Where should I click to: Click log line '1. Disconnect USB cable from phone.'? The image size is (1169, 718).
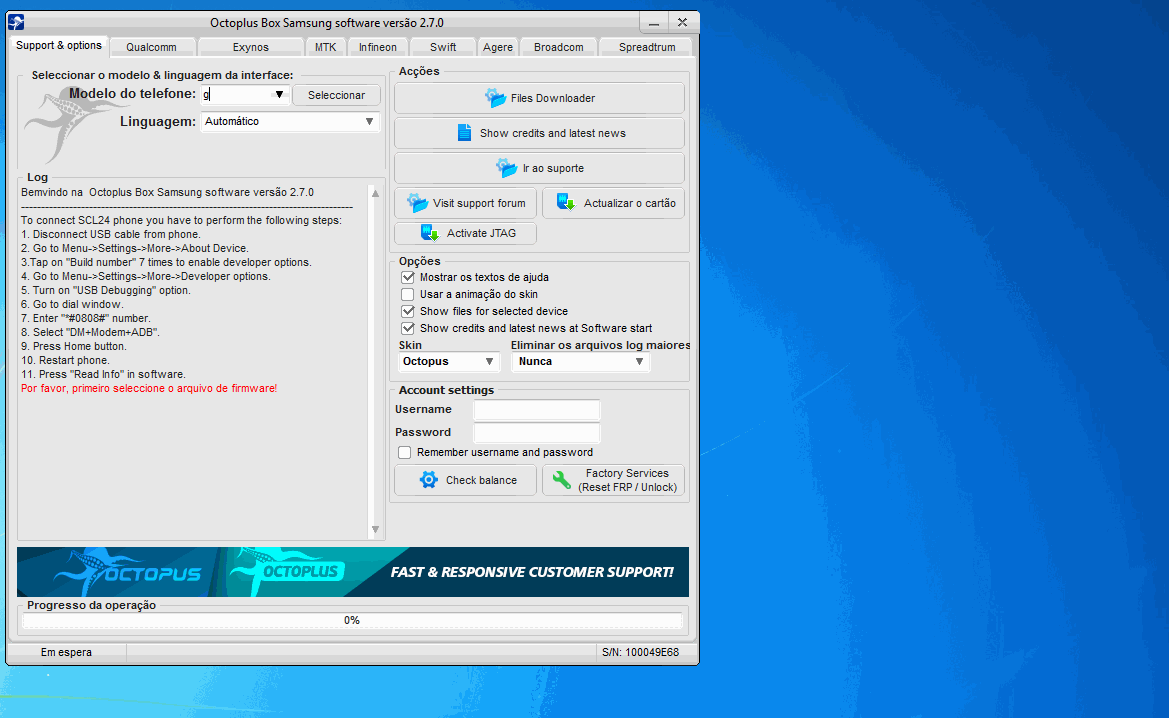point(110,234)
